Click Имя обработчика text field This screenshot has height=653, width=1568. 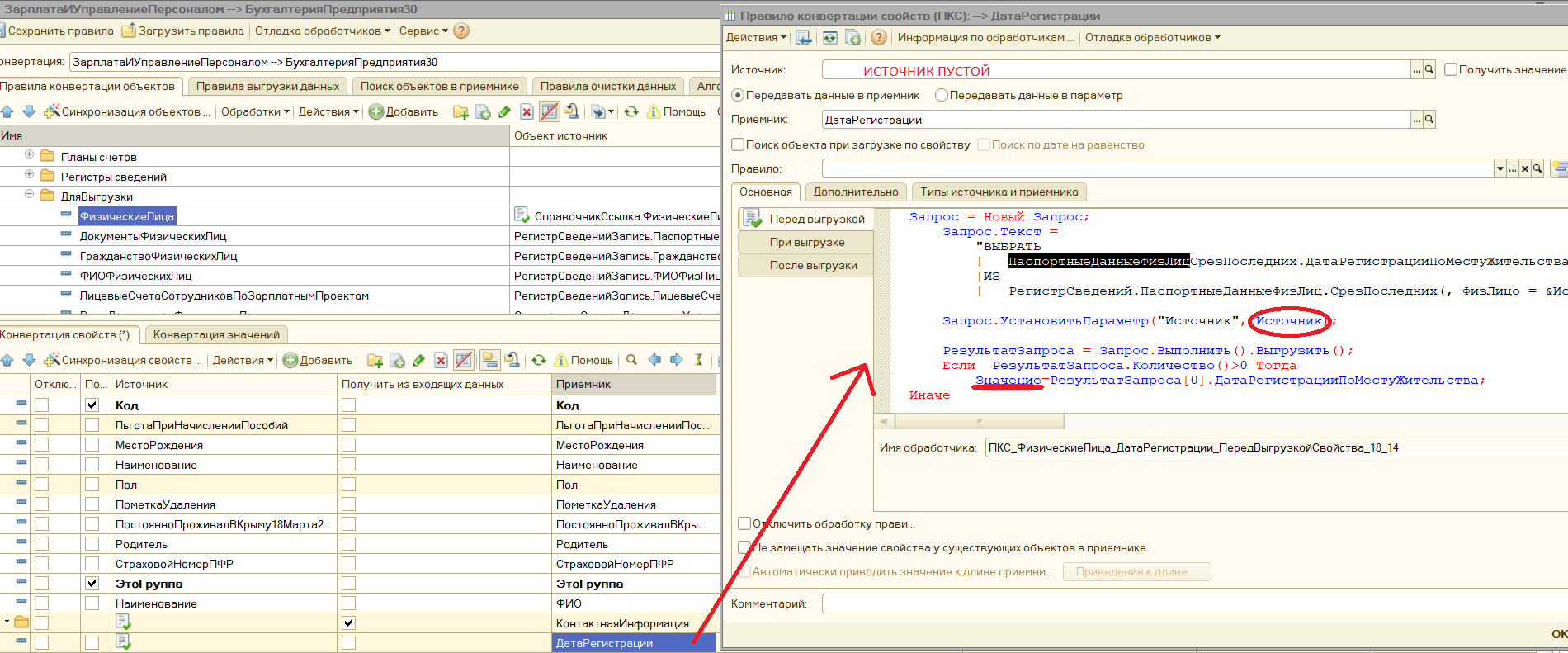coord(1277,447)
